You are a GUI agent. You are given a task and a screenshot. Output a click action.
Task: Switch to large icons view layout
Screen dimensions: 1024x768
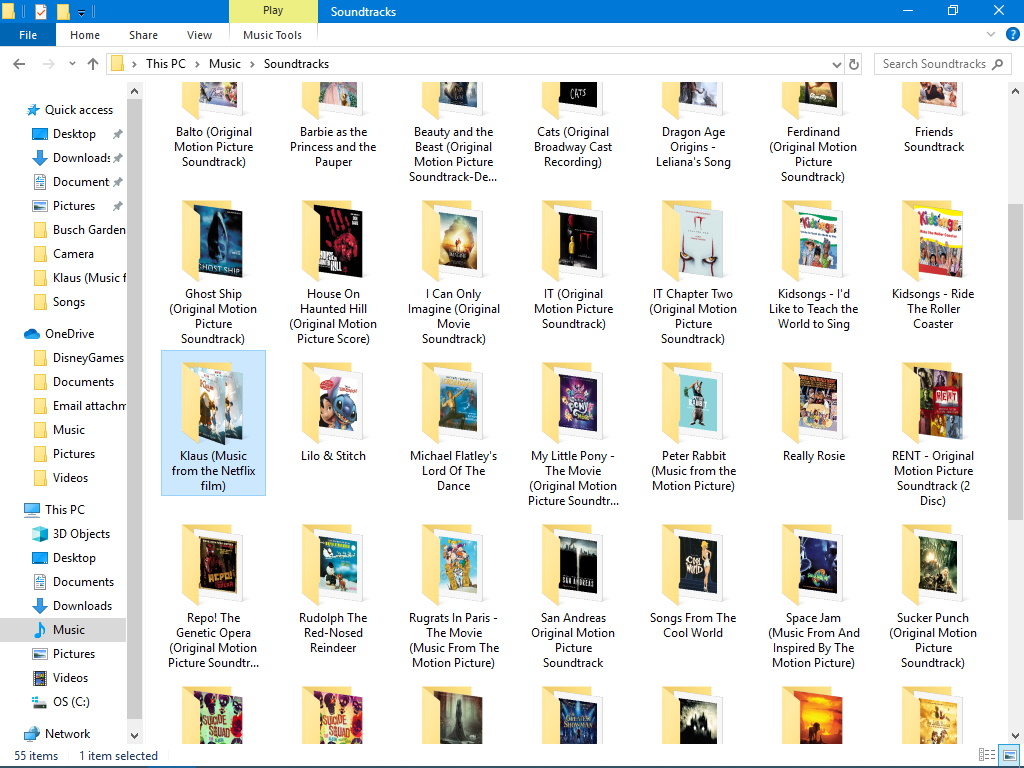click(1010, 756)
